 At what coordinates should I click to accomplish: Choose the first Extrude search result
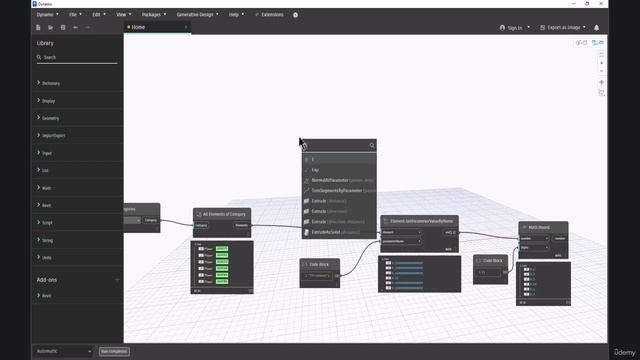click(339, 201)
